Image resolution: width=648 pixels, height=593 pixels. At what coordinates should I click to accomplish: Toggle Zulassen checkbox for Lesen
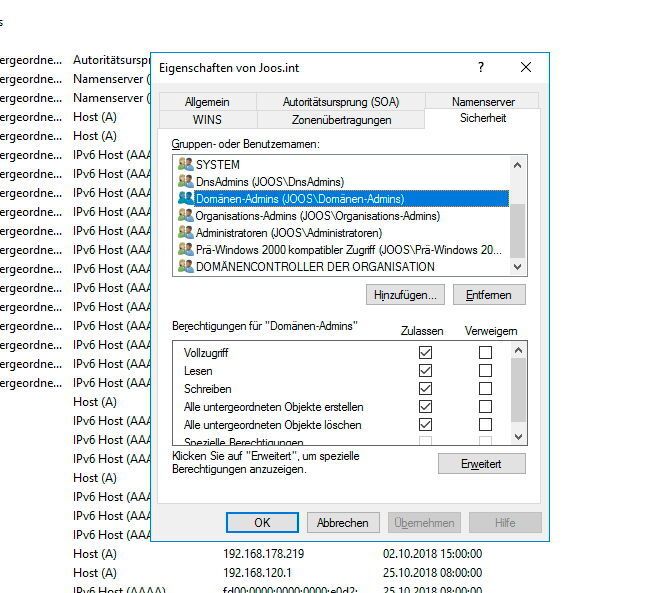pyautogui.click(x=425, y=370)
